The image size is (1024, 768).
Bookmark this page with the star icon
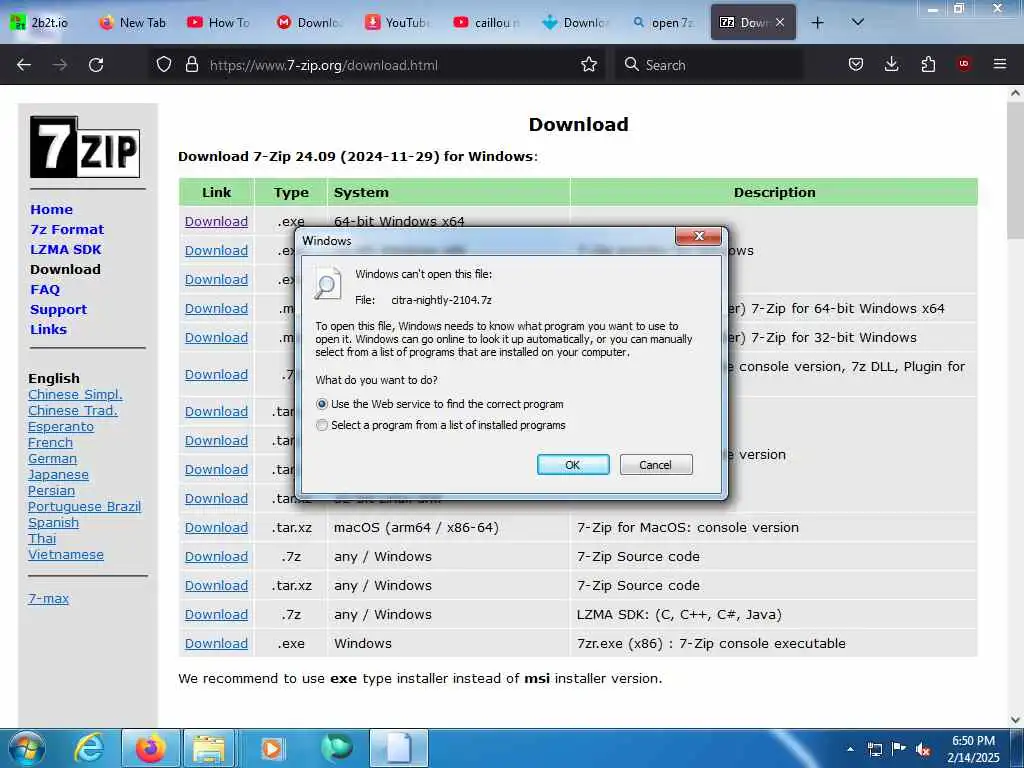click(589, 64)
